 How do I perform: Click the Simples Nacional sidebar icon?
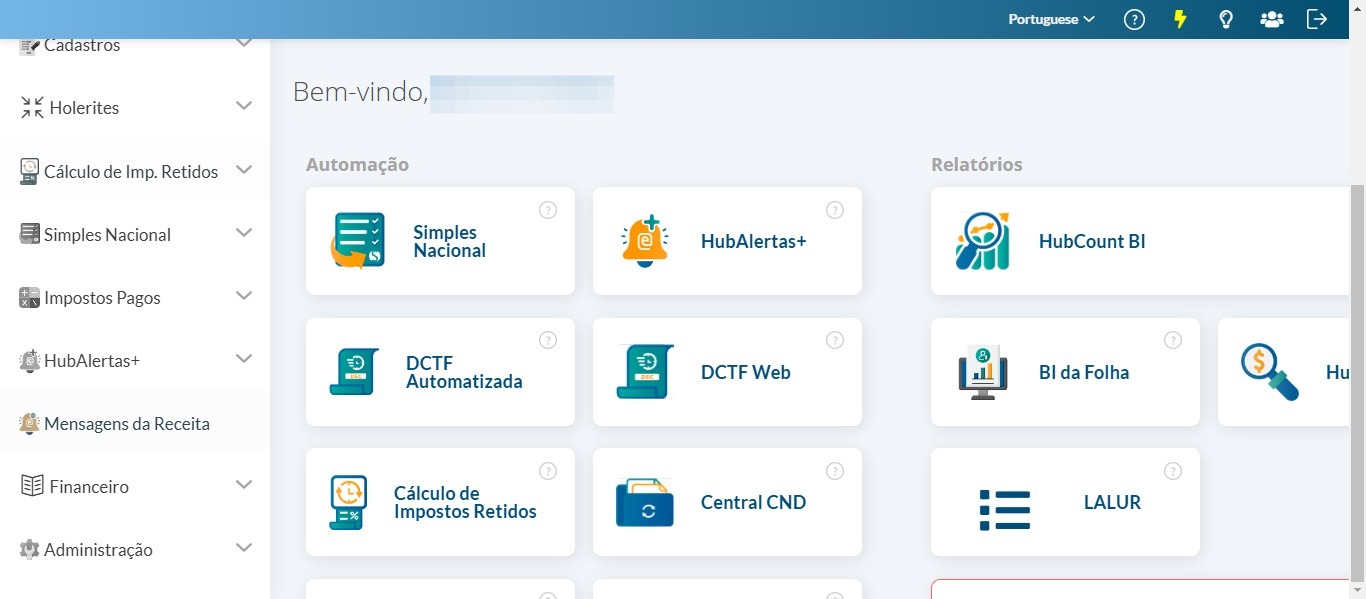29,234
